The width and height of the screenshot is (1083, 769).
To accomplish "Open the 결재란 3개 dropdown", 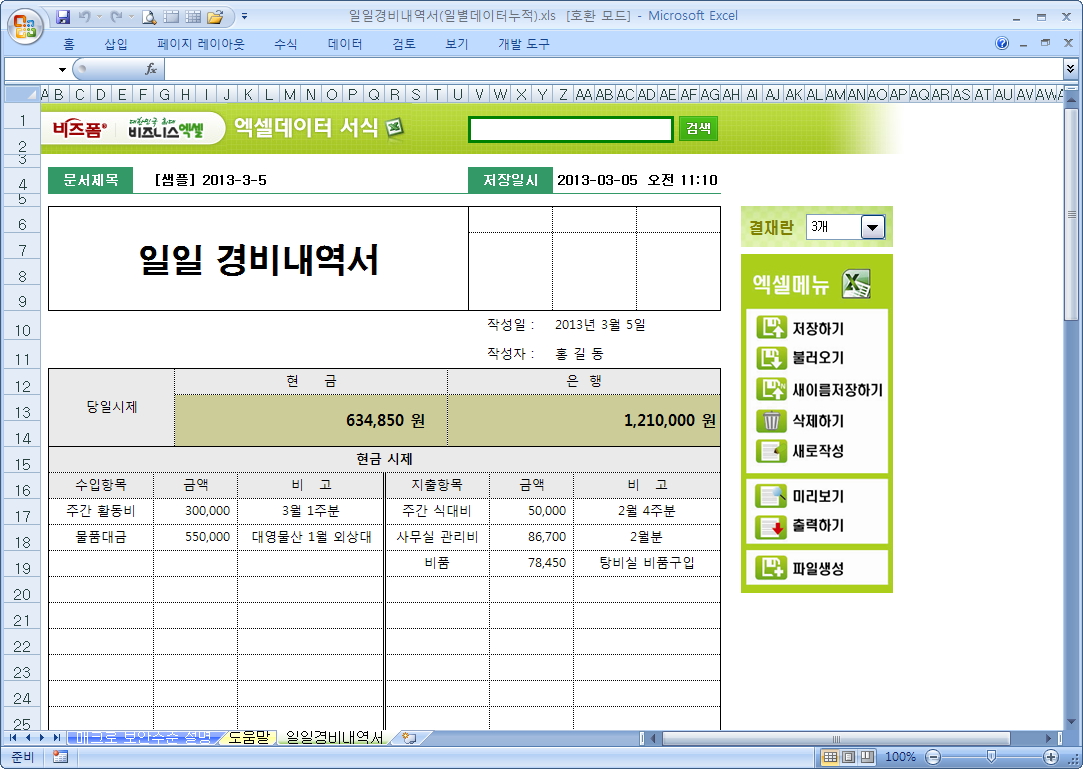I will [872, 227].
